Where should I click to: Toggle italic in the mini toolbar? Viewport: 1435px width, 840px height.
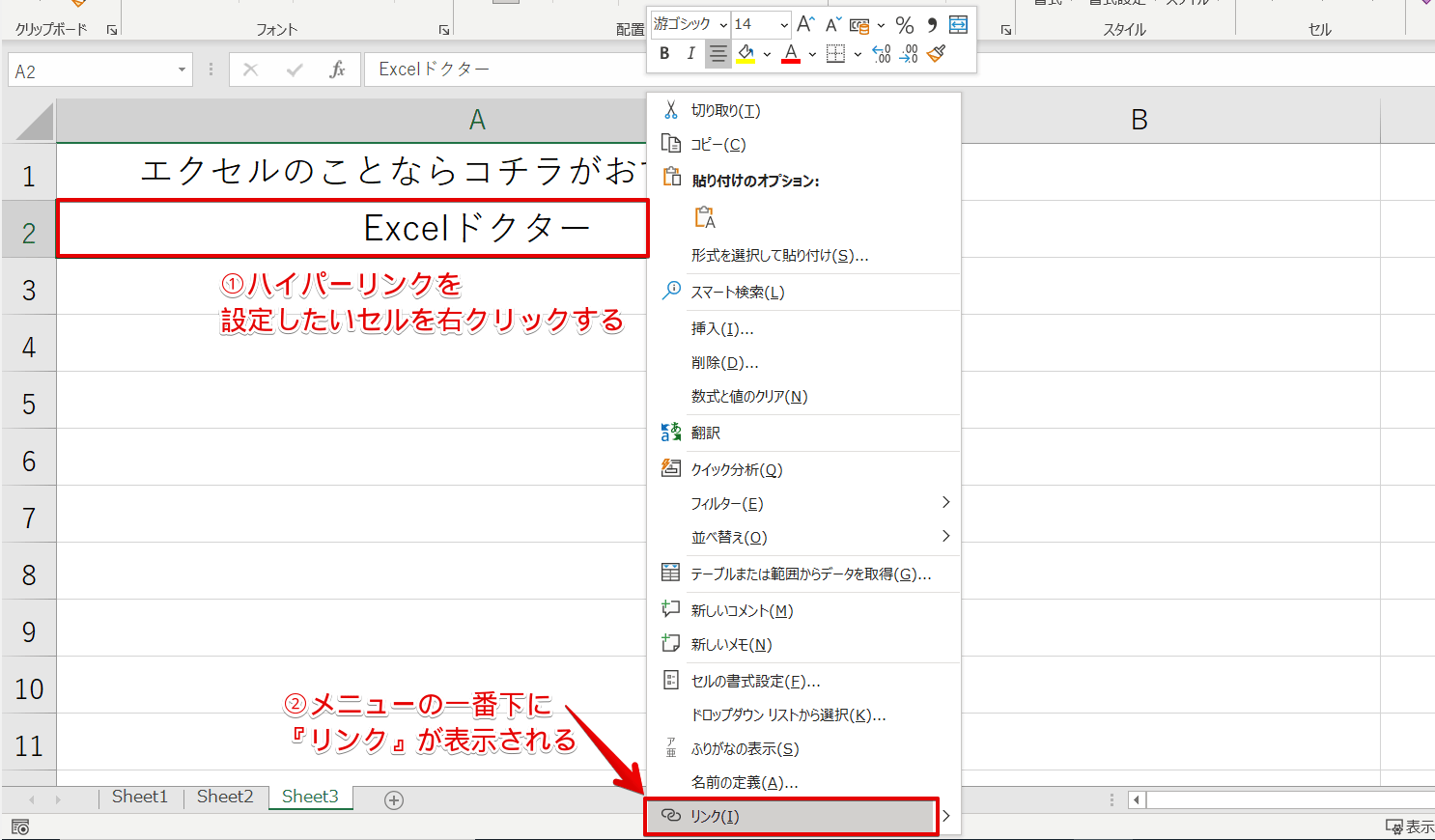690,54
